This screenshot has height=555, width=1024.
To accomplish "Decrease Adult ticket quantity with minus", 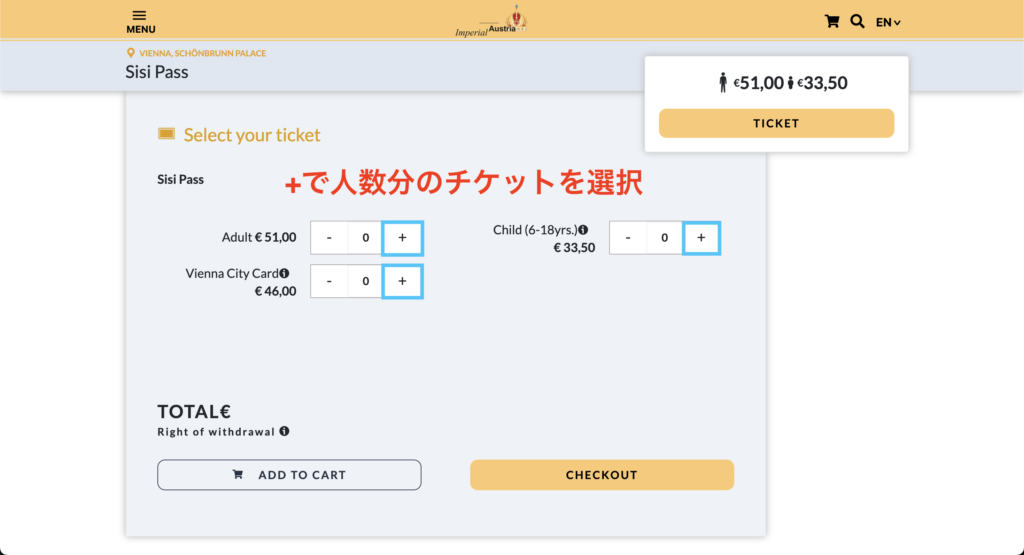I will point(329,238).
